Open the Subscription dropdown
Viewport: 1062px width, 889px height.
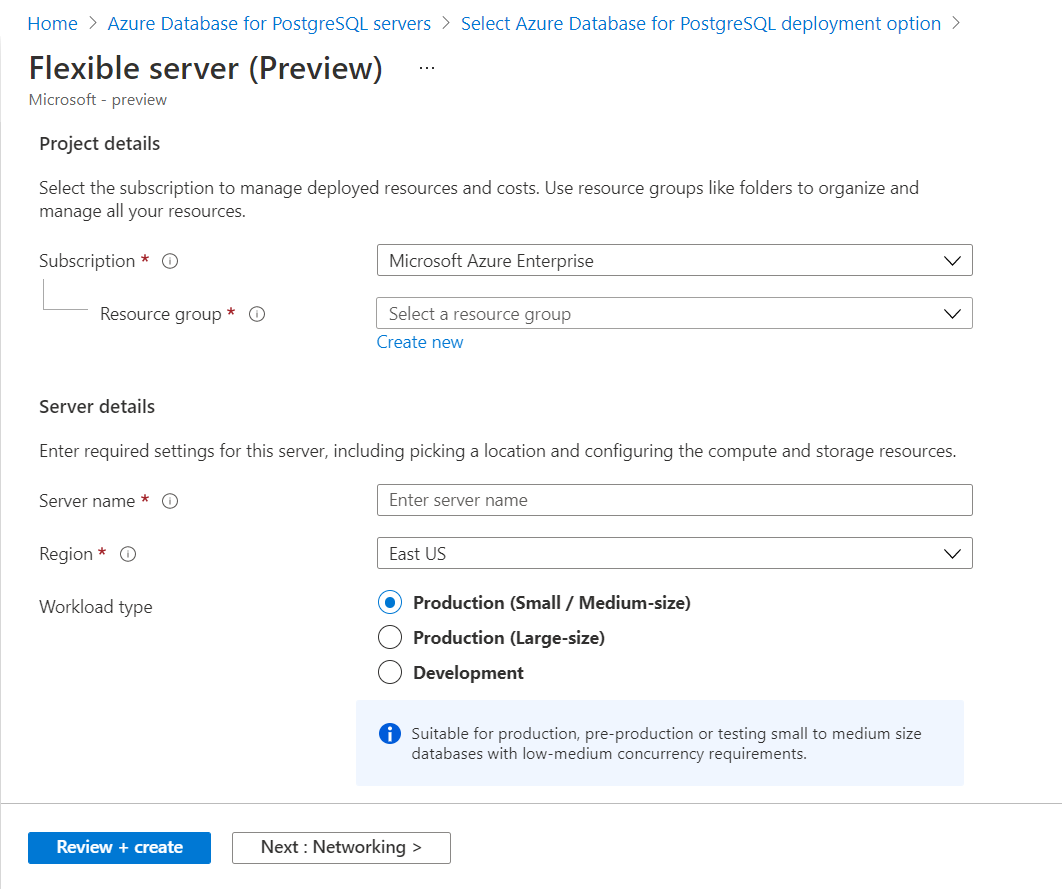click(674, 261)
